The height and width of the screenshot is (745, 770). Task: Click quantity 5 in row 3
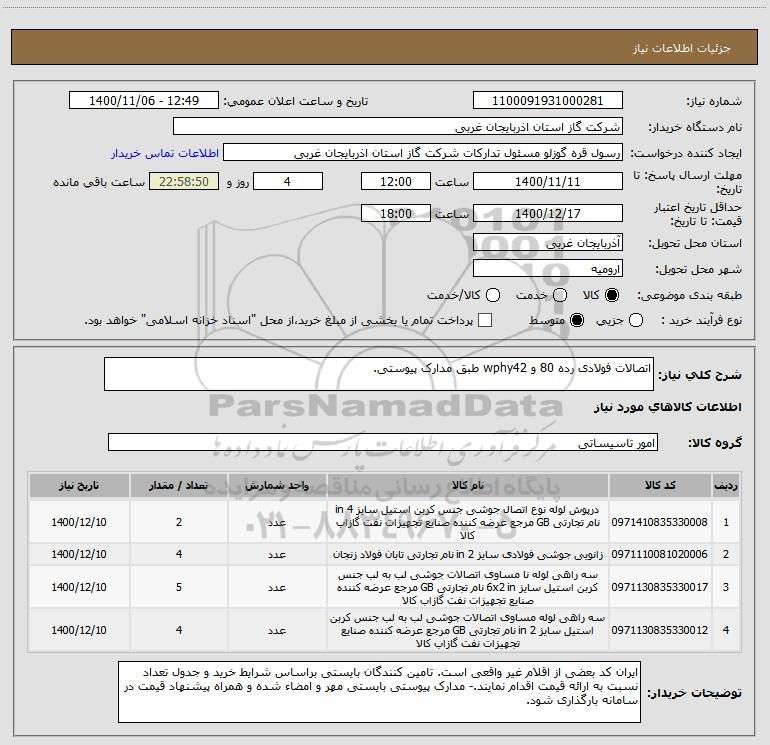coord(179,587)
